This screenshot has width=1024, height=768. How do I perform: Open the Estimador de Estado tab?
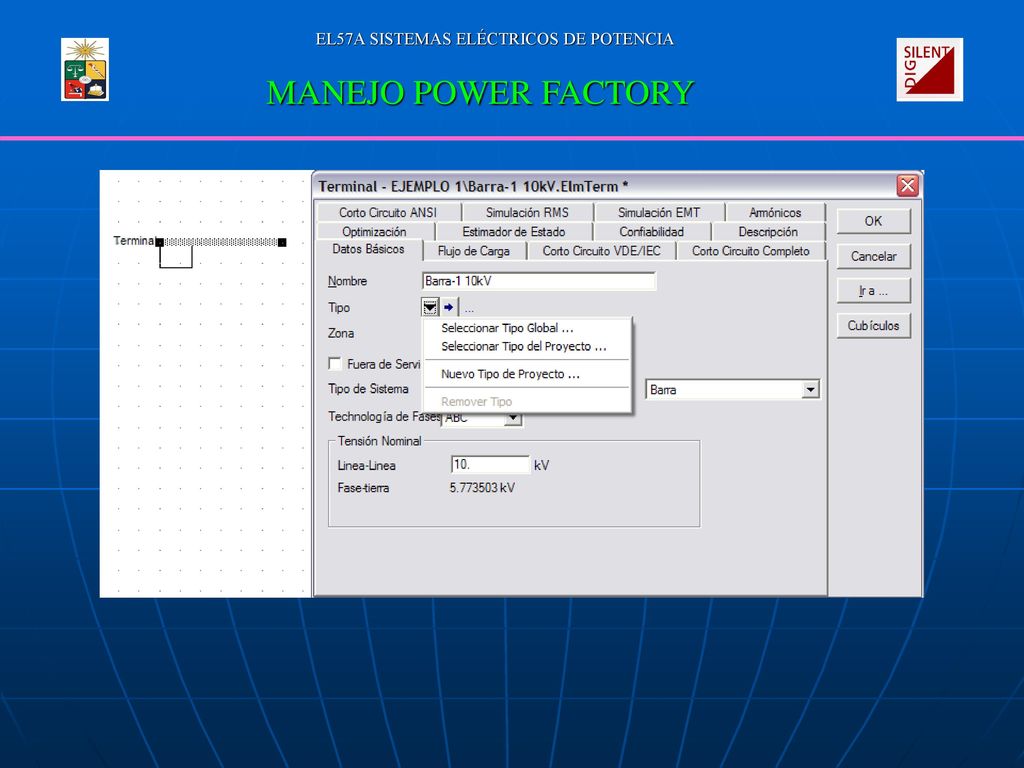[514, 232]
